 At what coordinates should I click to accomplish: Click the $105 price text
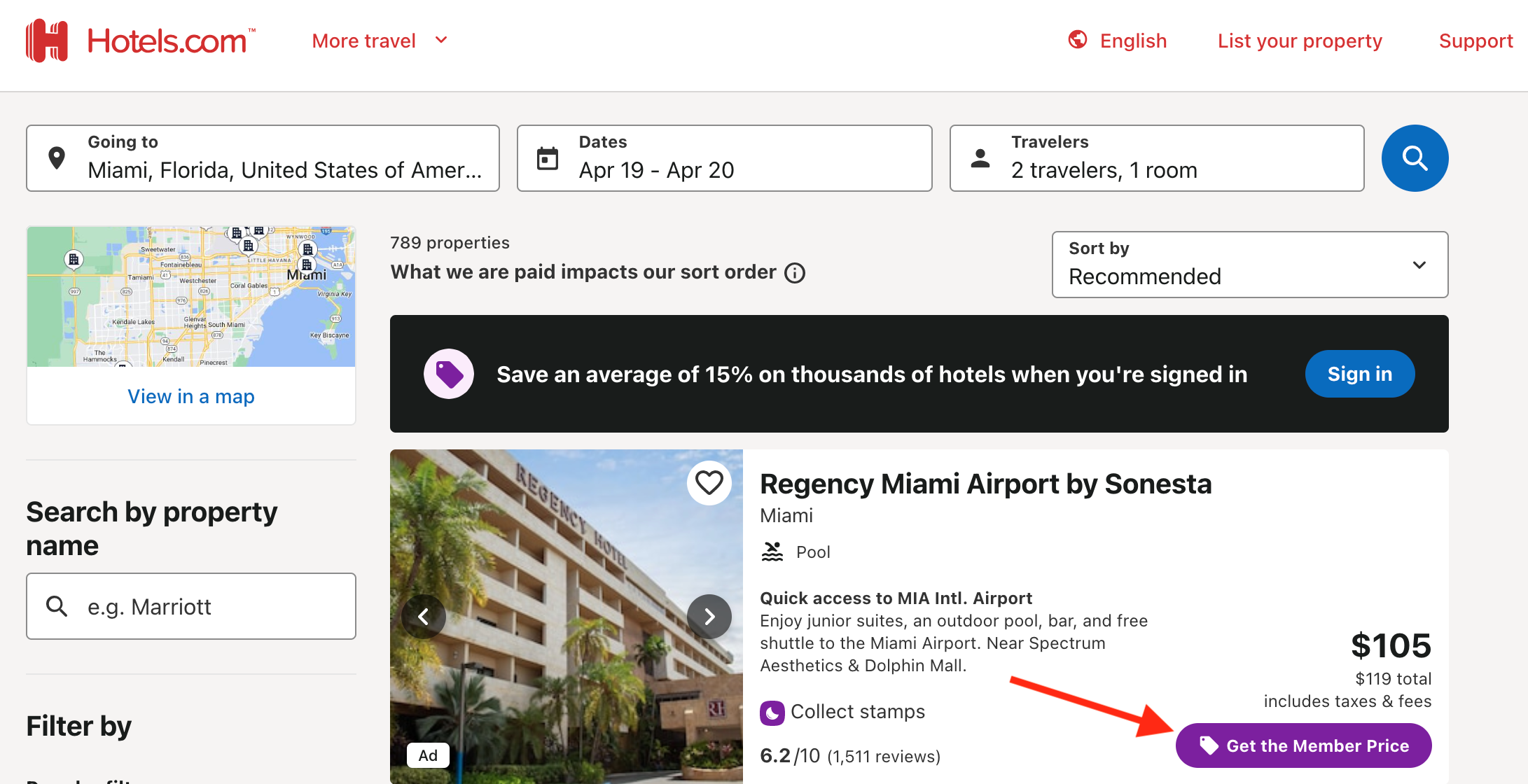1391,645
